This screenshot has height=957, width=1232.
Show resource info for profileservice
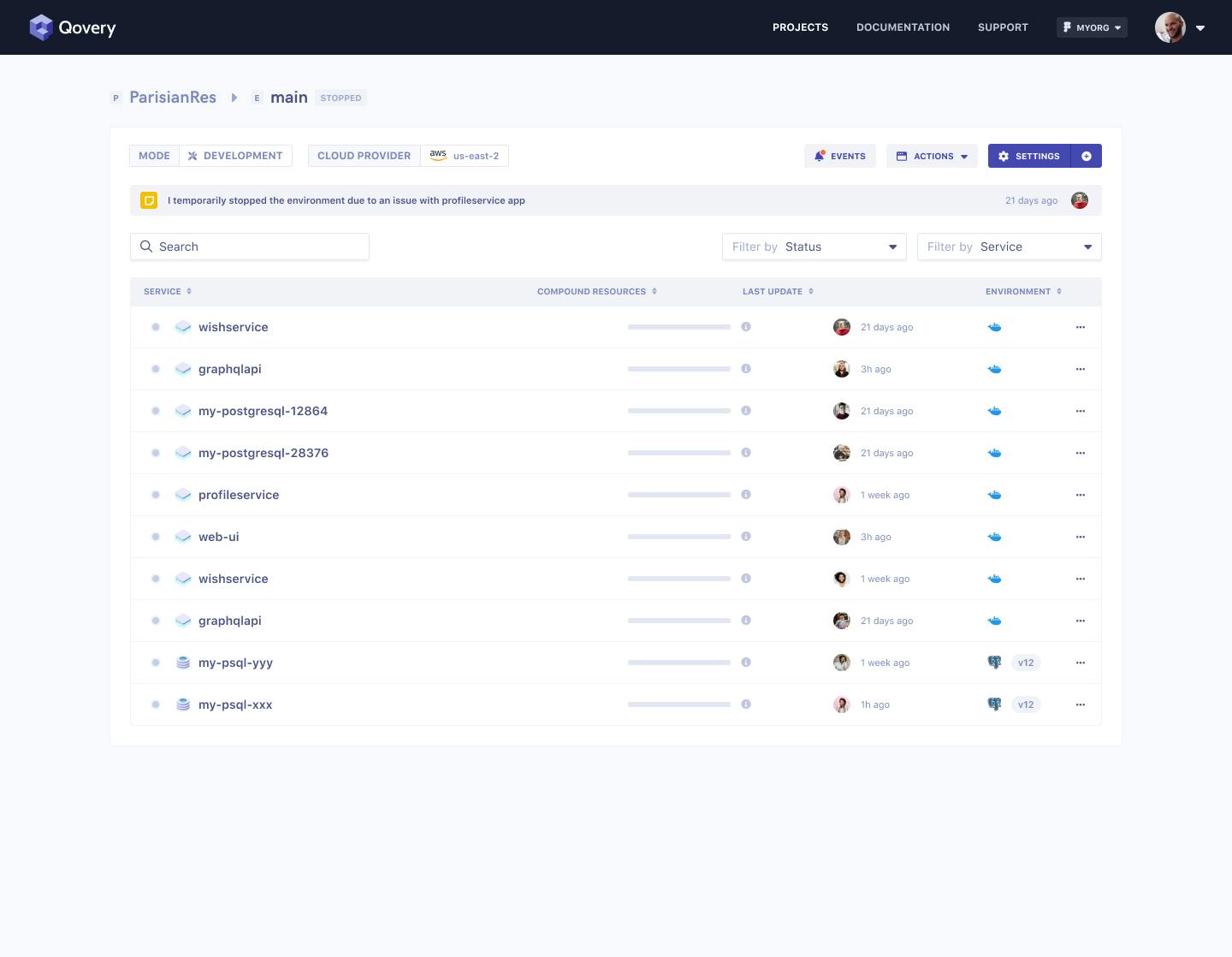(x=746, y=495)
